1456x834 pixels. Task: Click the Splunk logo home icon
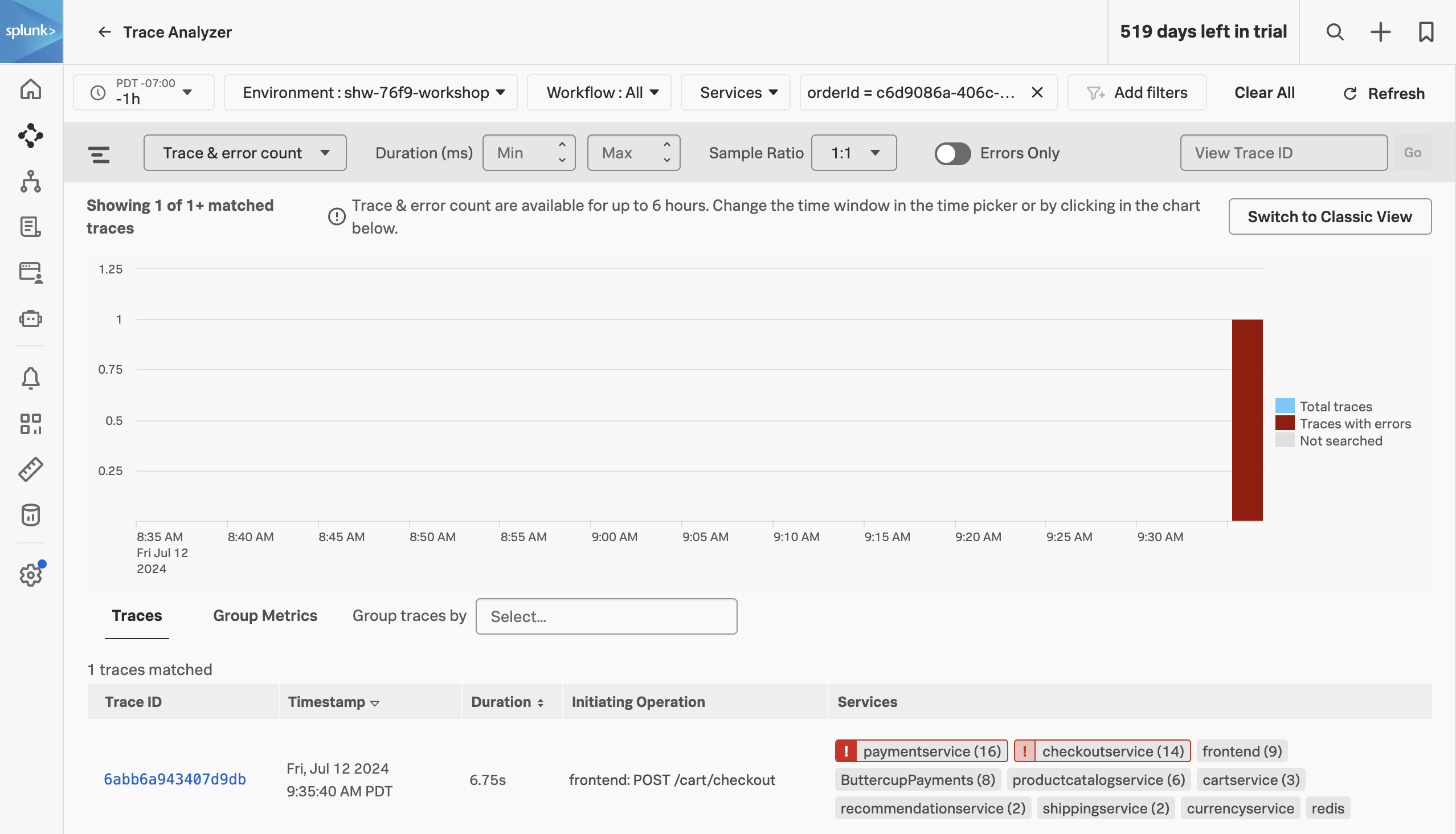click(31, 31)
